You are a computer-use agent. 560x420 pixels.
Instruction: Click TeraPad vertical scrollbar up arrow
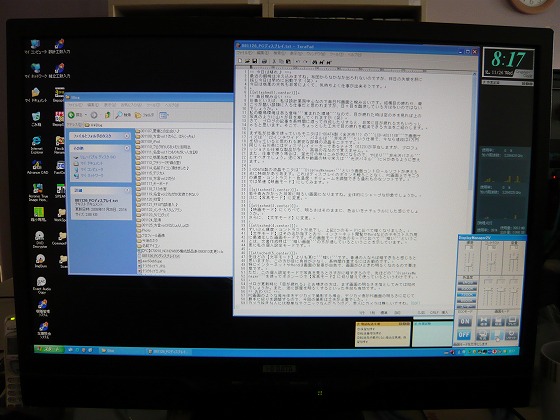475,74
